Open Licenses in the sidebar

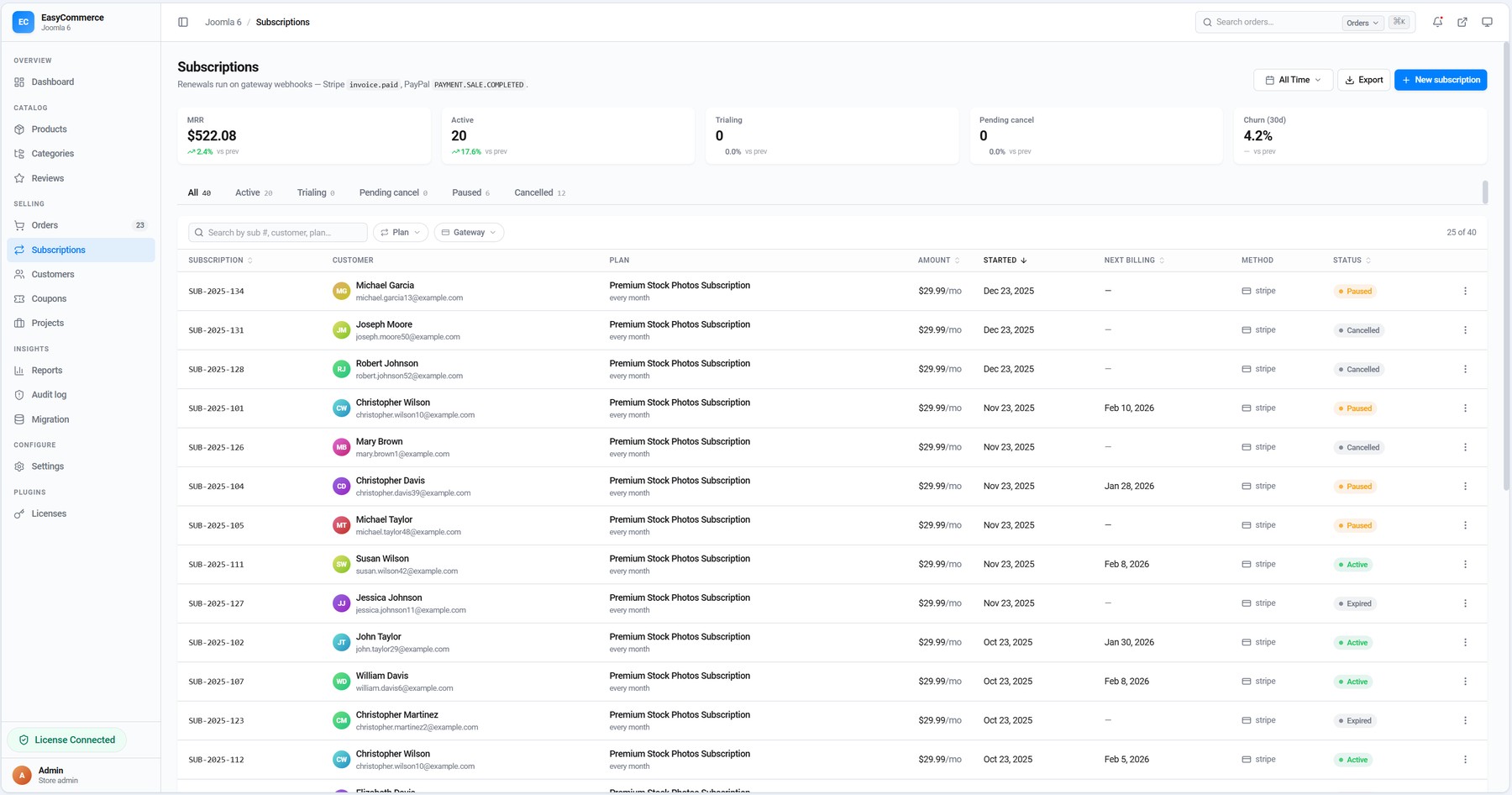point(81,513)
